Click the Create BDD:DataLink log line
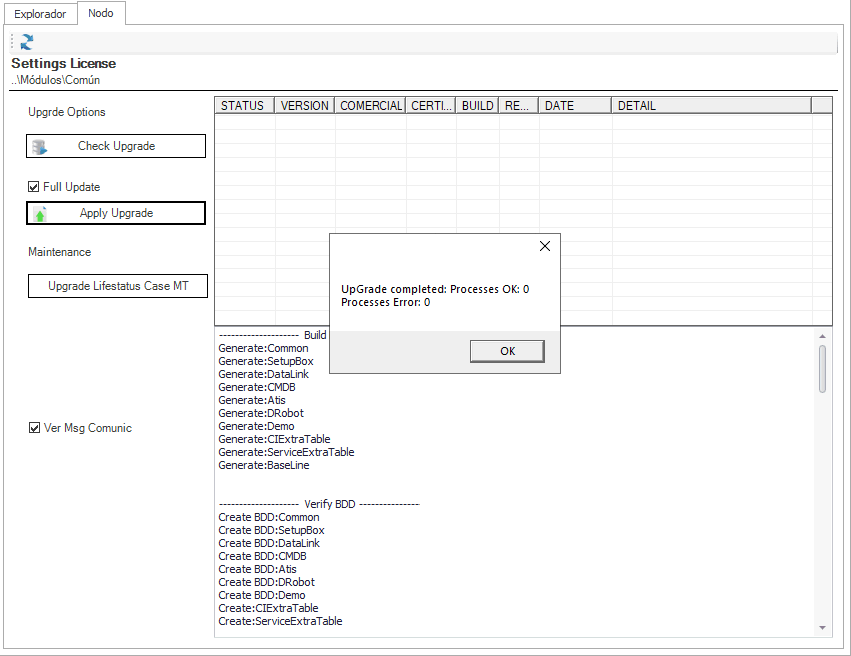The width and height of the screenshot is (851, 656). (x=269, y=544)
